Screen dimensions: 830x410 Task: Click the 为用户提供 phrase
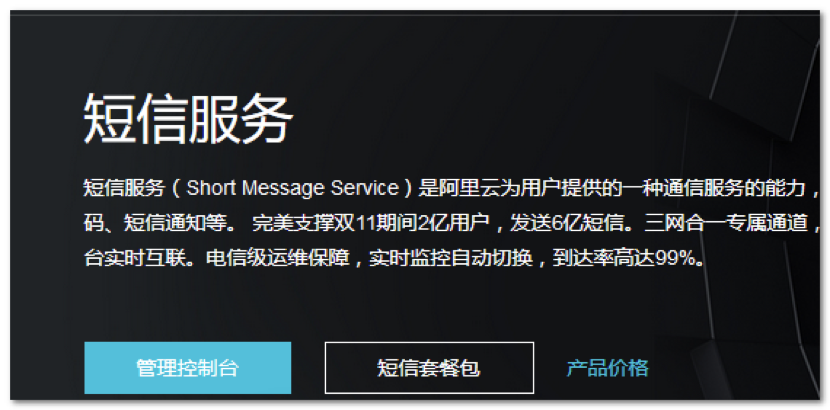(x=551, y=188)
